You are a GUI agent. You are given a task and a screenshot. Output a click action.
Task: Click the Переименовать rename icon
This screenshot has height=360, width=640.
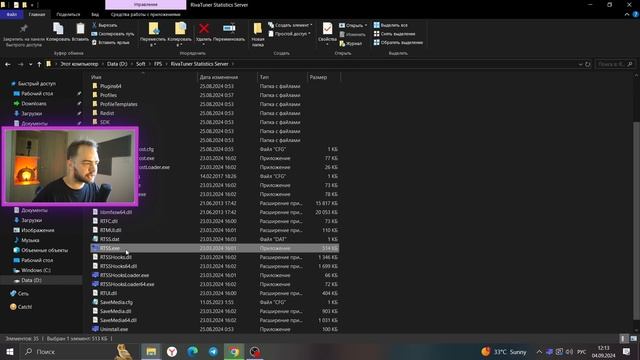click(x=229, y=28)
